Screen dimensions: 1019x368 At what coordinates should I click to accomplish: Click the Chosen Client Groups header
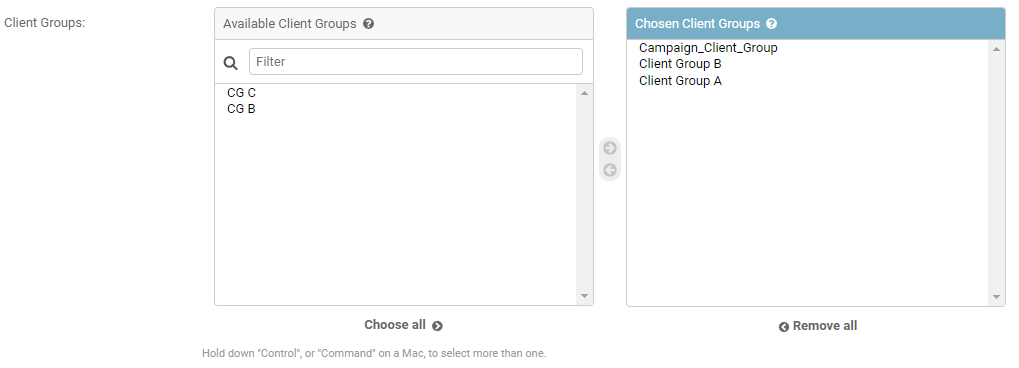pos(816,24)
